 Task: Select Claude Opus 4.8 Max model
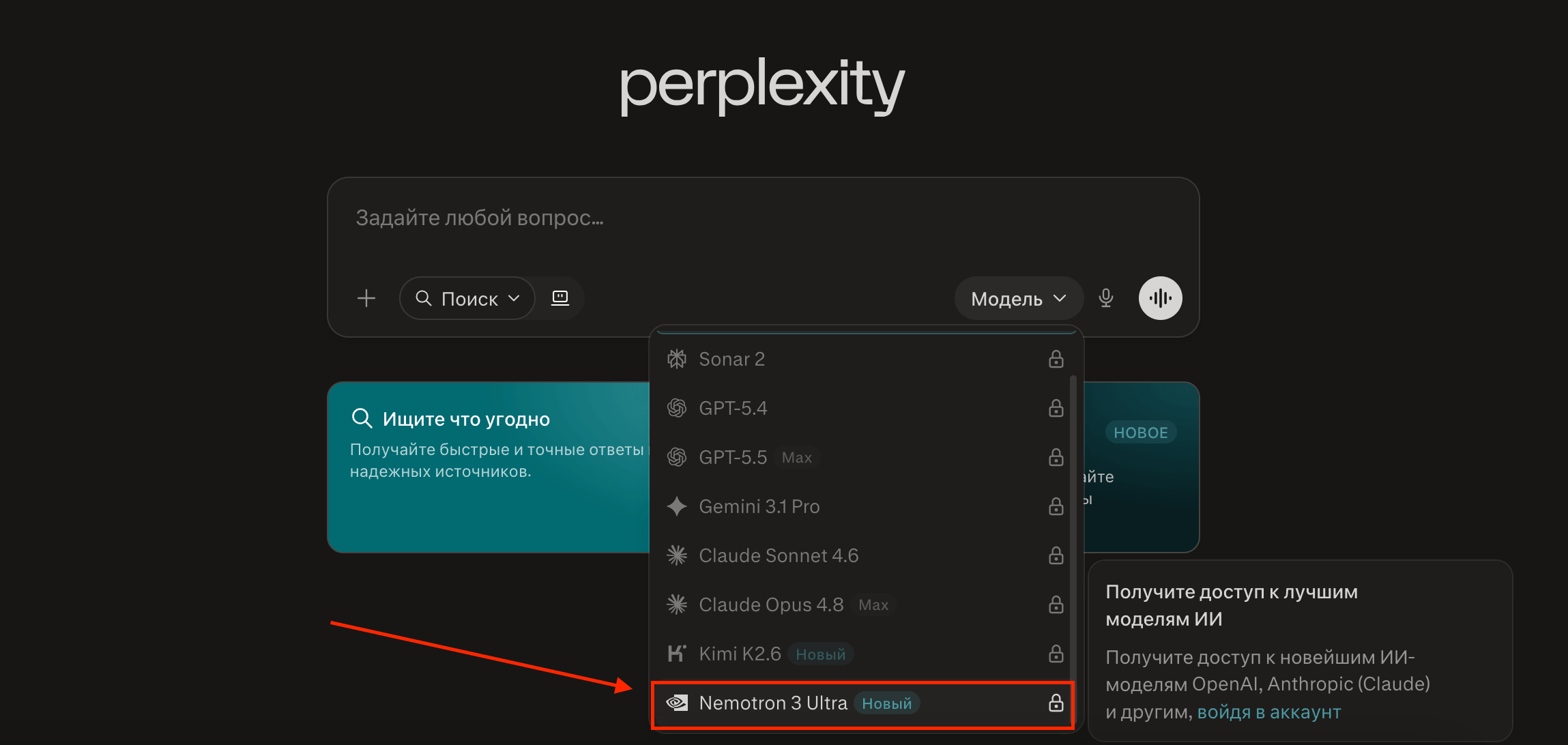(862, 604)
